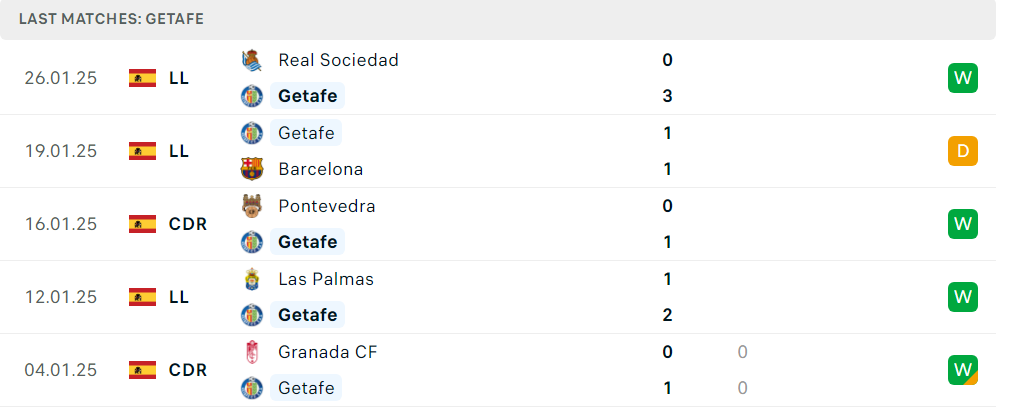Click the Barcelona club crest icon

pyautogui.click(x=252, y=169)
